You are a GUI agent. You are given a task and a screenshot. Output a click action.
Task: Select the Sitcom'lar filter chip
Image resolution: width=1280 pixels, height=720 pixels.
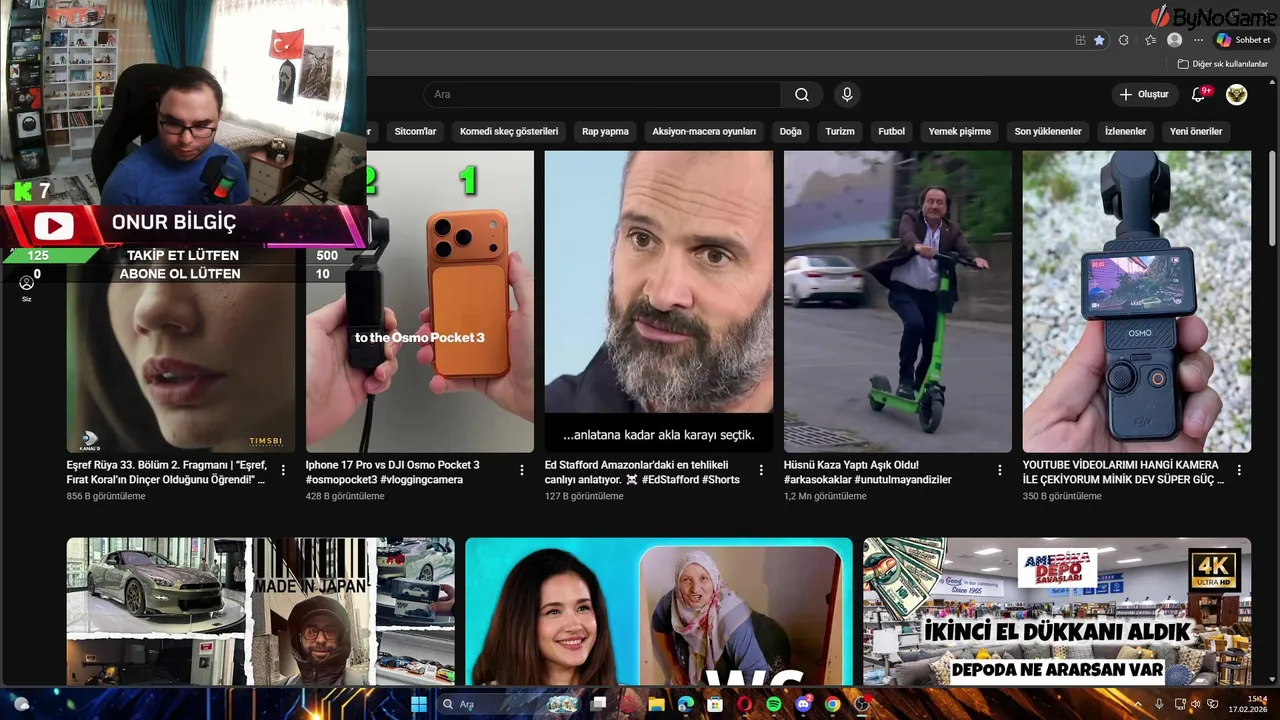[x=415, y=131]
